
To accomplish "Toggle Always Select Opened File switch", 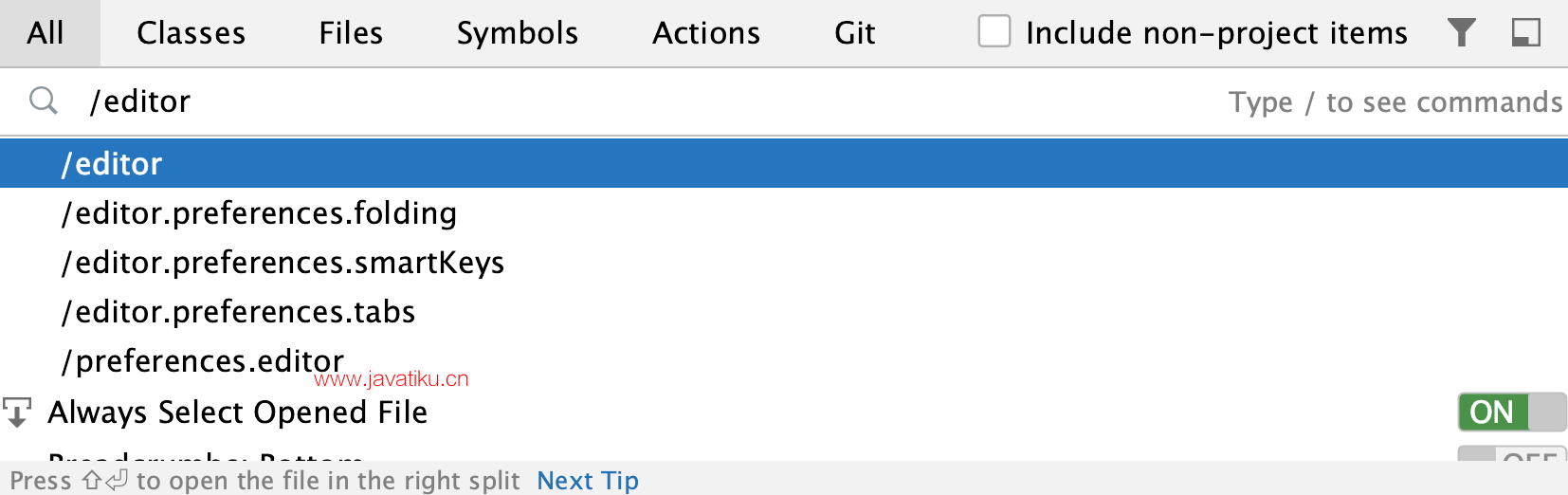I will [1511, 412].
